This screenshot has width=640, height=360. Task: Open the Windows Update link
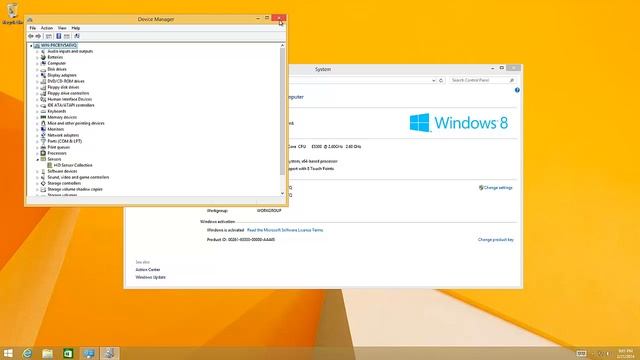point(151,277)
